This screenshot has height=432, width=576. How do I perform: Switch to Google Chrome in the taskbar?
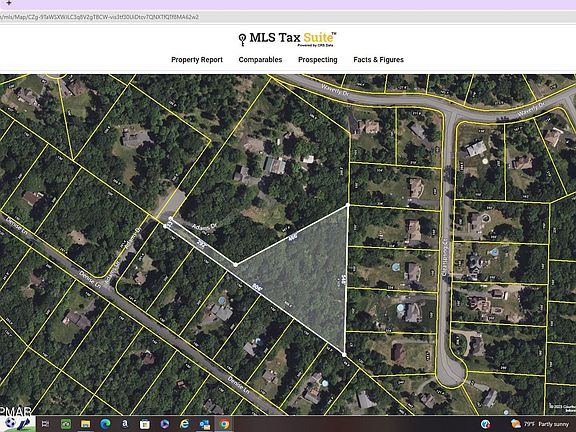coord(224,424)
